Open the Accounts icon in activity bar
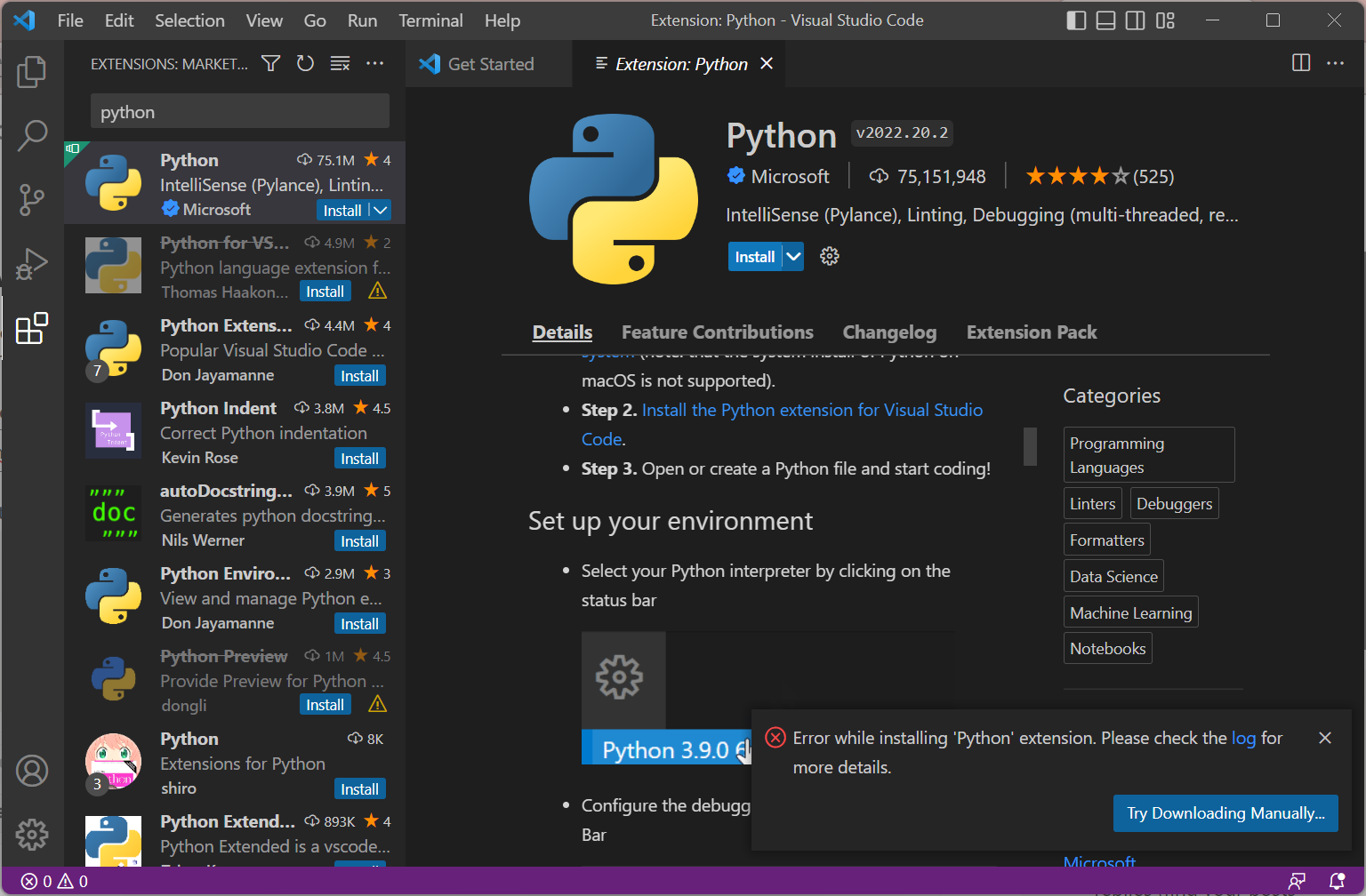1366x896 pixels. click(x=32, y=771)
